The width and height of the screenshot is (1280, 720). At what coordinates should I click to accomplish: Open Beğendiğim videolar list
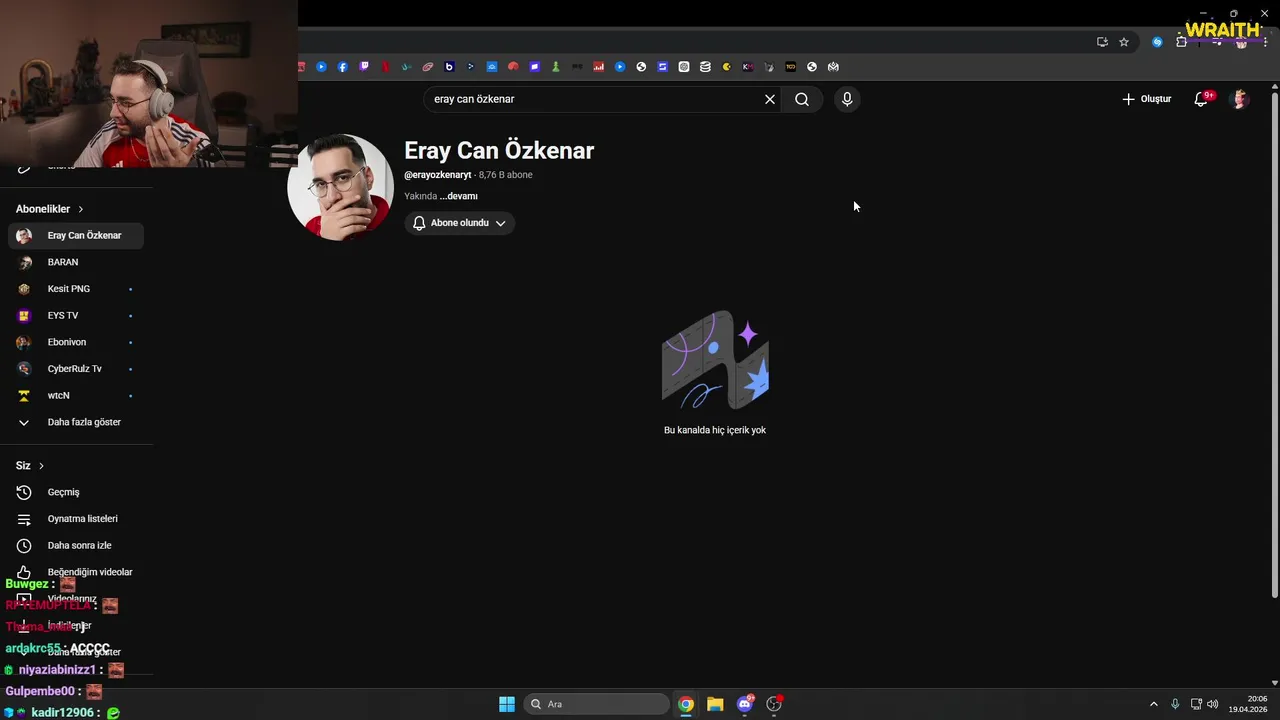(76, 572)
